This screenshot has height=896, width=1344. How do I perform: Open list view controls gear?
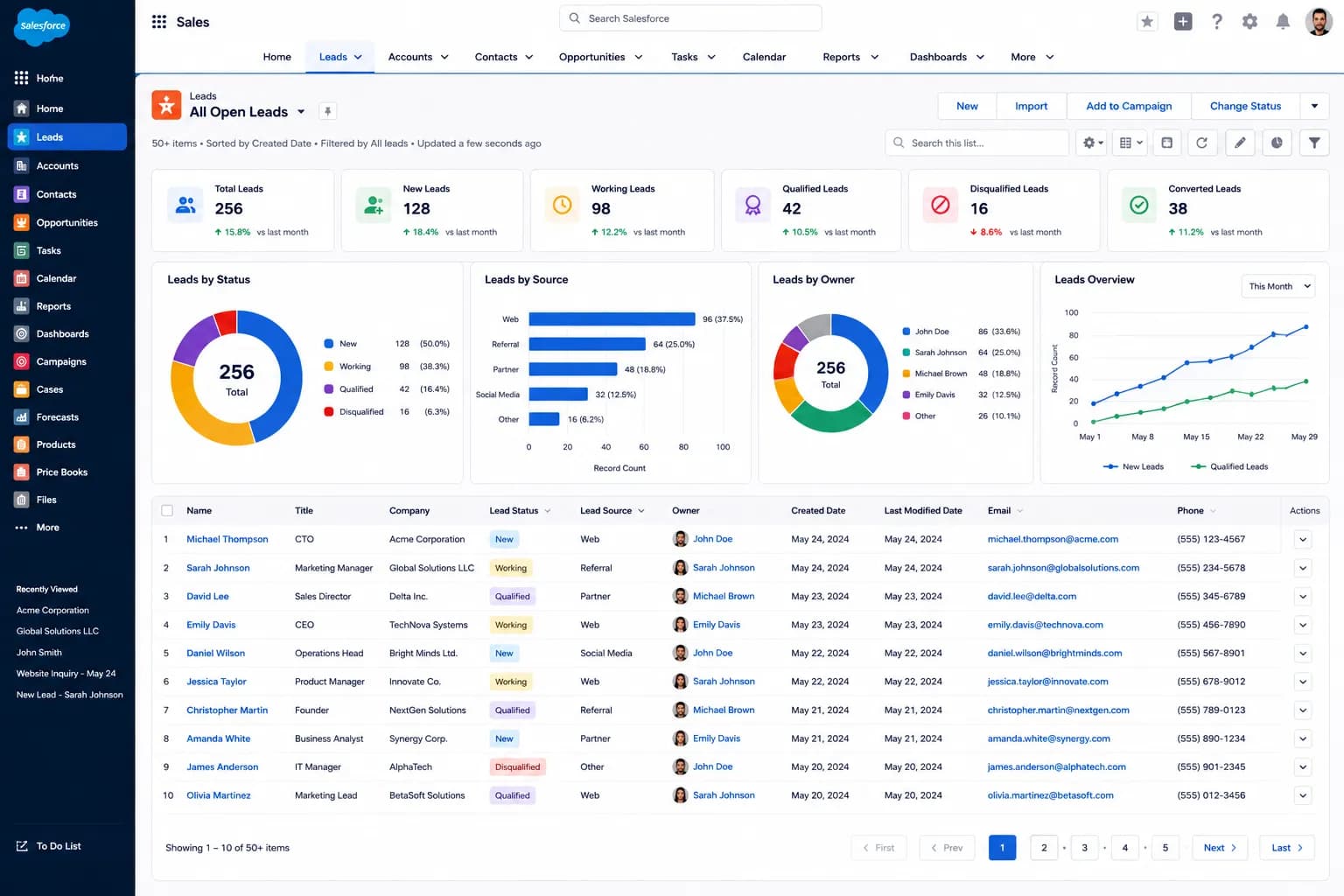pos(1093,143)
